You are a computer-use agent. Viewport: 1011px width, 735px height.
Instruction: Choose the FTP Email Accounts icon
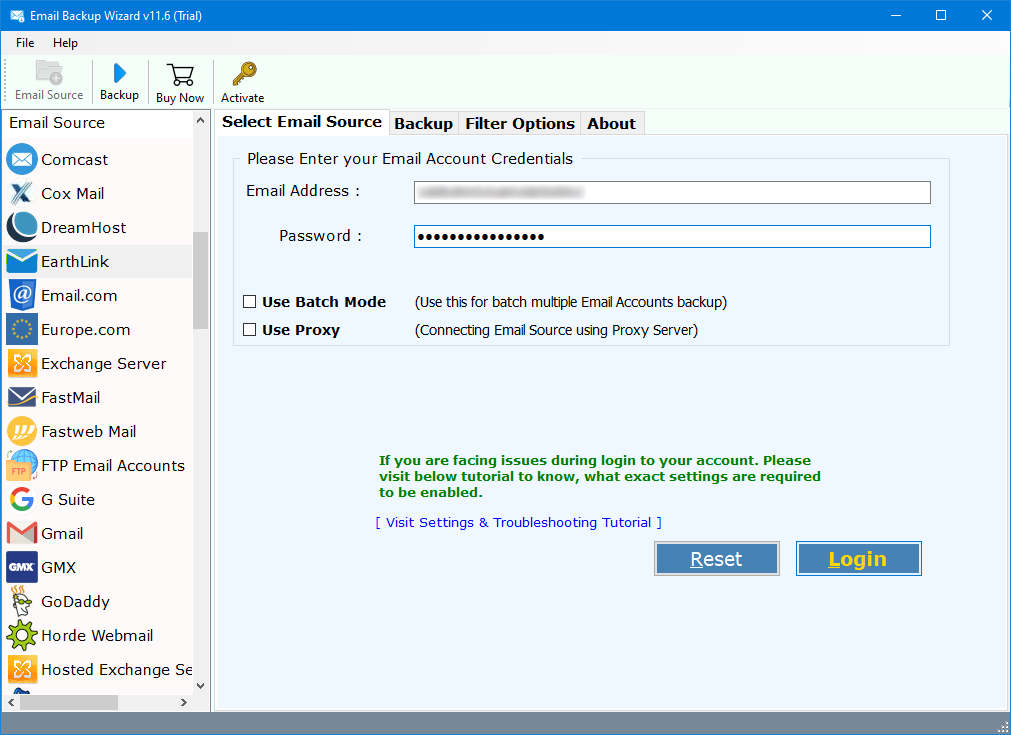22,466
